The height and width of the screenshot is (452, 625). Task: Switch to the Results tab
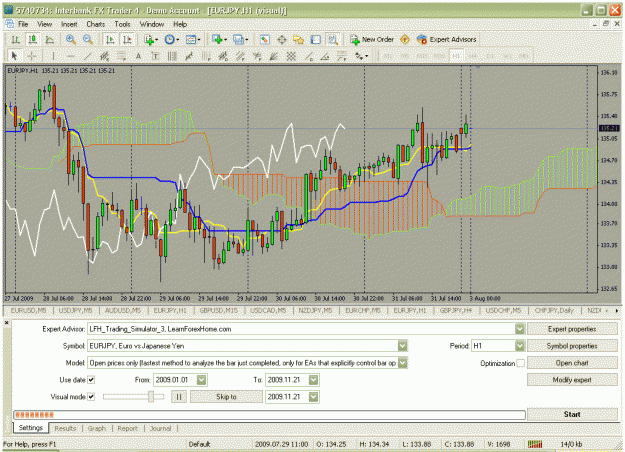click(x=65, y=428)
